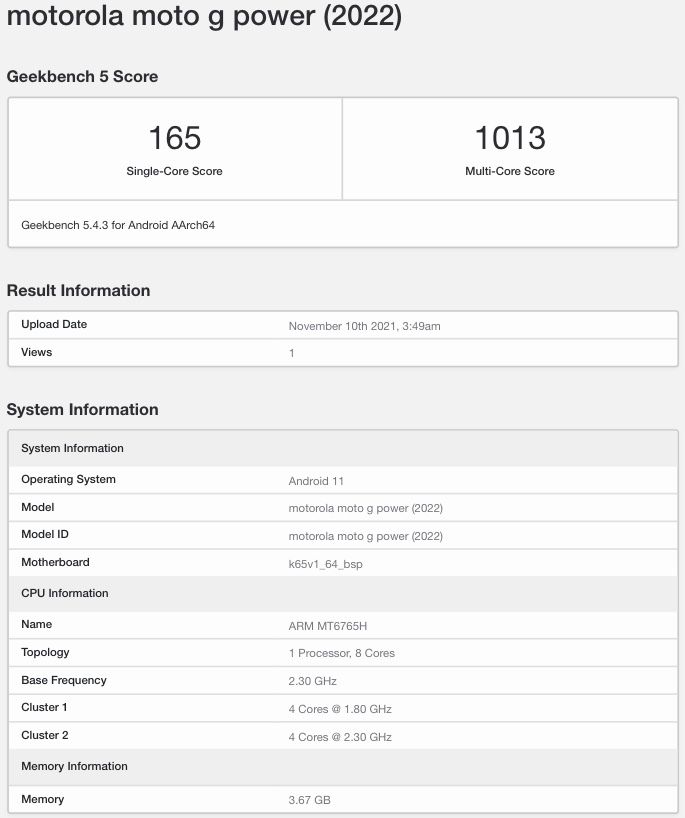Click the Topology value 1 Processor, 8 Cores
The height and width of the screenshot is (818, 685).
341,653
